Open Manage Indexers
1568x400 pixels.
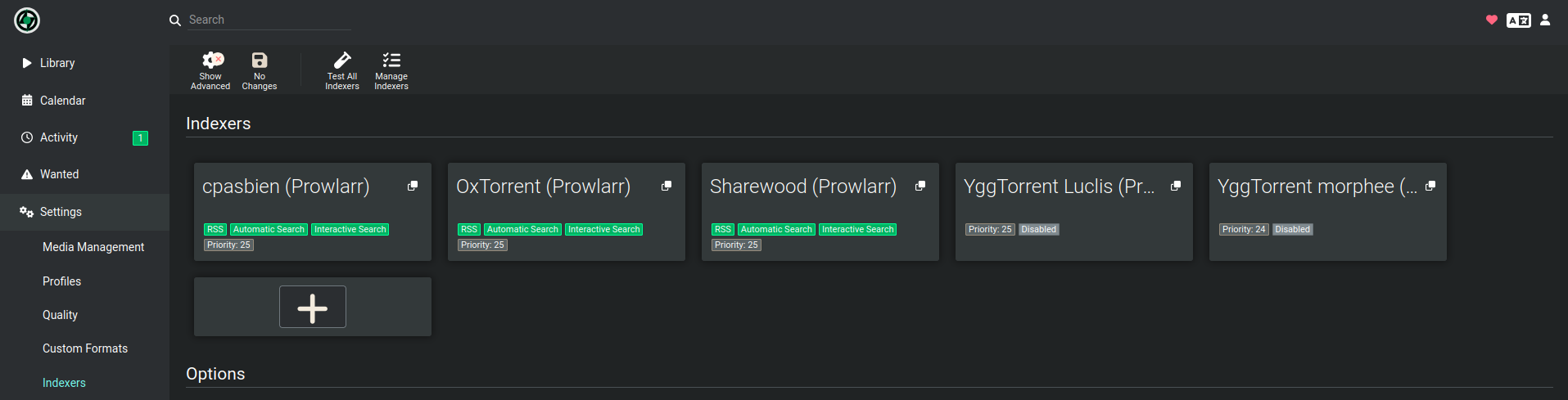pyautogui.click(x=391, y=70)
